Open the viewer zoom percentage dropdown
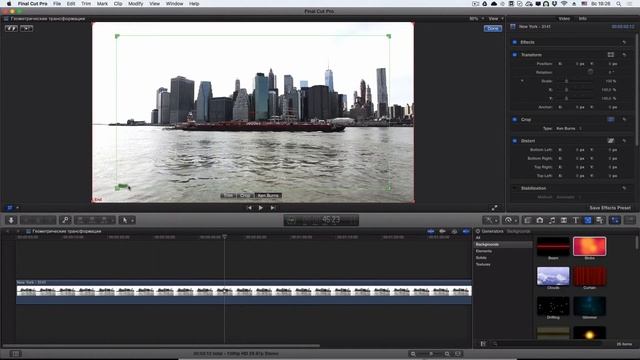The width and height of the screenshot is (640, 360). (476, 18)
